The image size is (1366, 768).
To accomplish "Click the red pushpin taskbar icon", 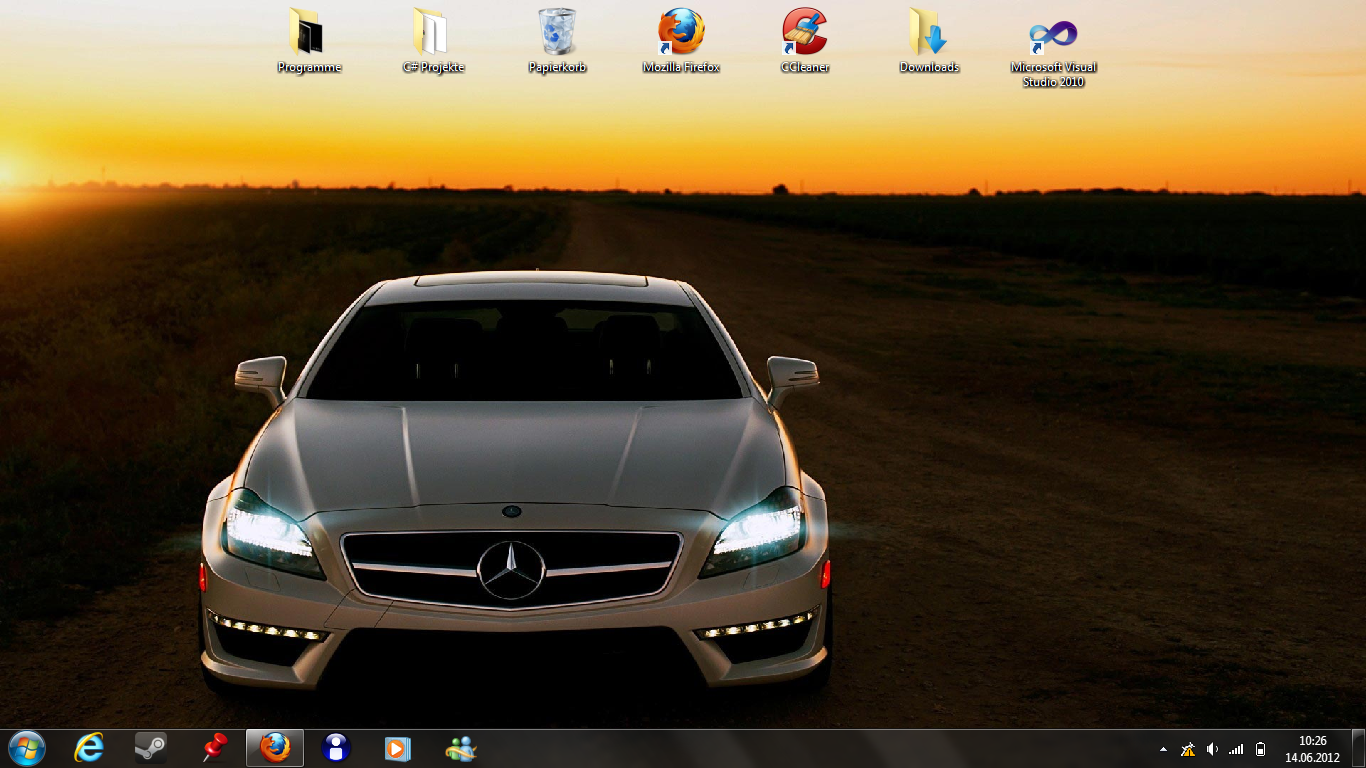I will point(214,748).
